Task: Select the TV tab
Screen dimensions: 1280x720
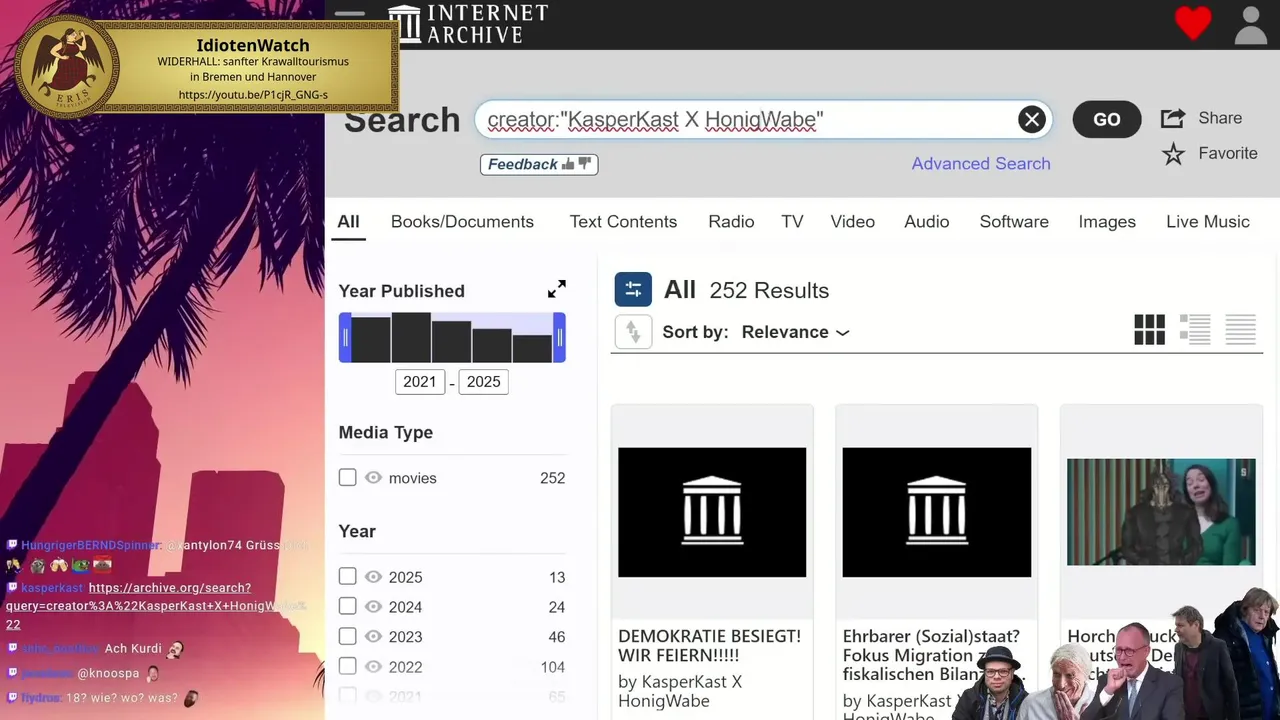Action: coord(792,222)
